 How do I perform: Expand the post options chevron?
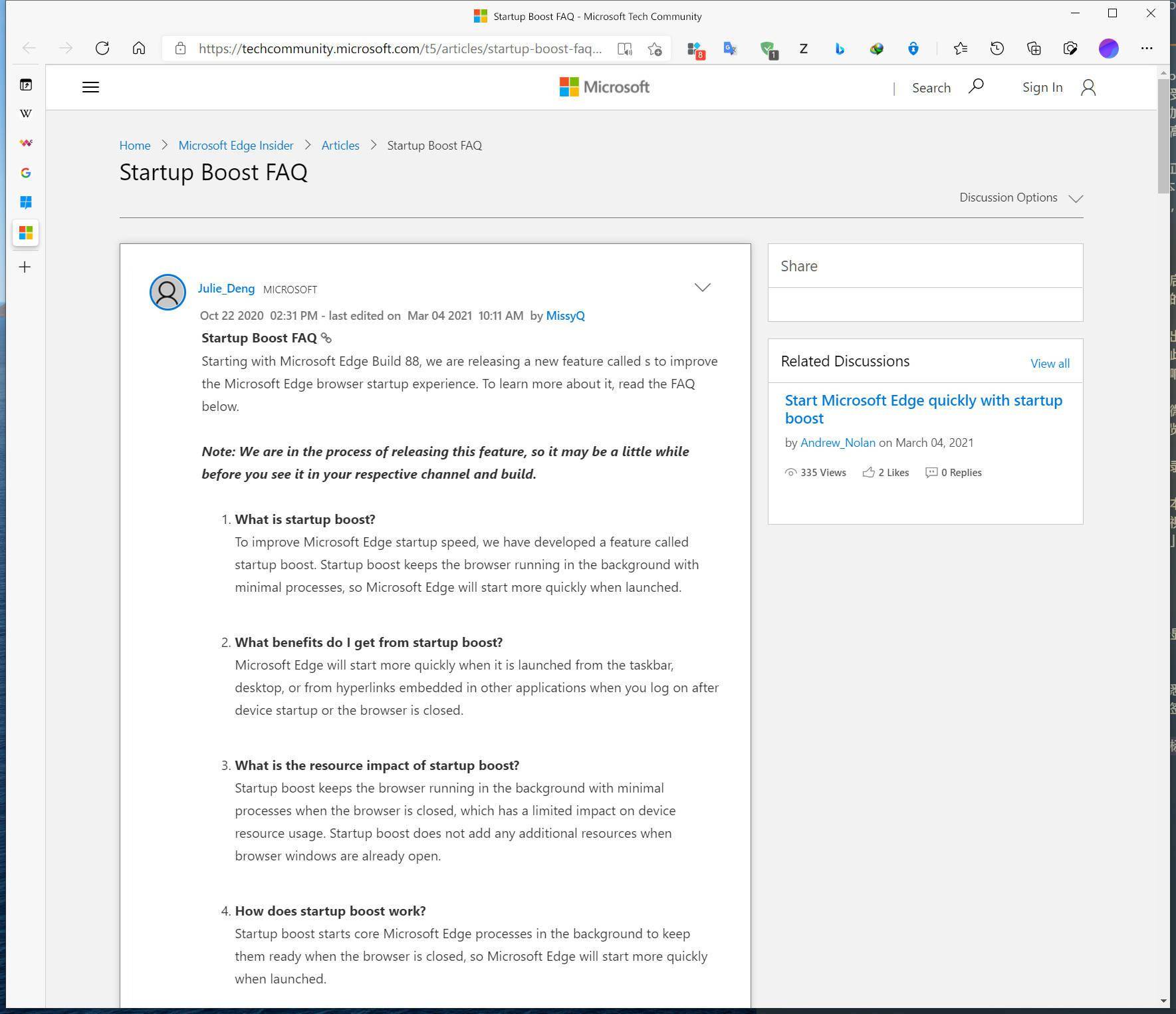pyautogui.click(x=702, y=287)
